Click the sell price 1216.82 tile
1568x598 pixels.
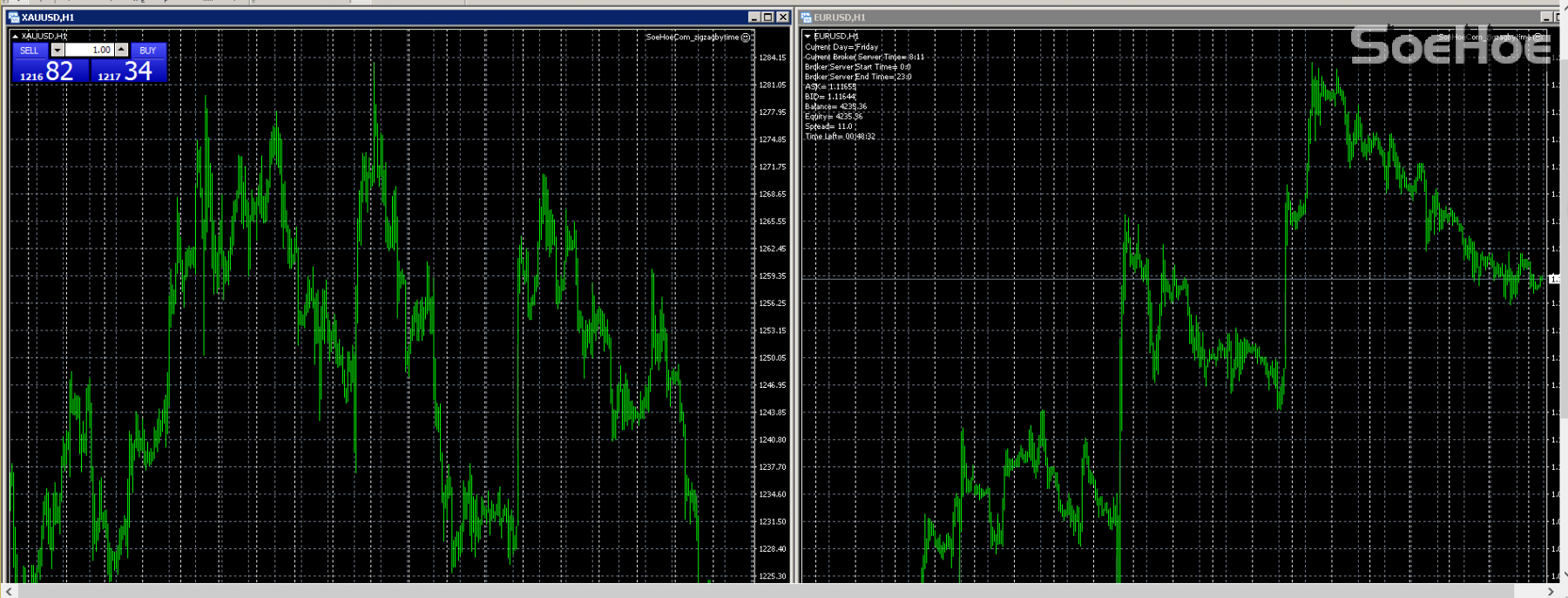click(x=51, y=71)
